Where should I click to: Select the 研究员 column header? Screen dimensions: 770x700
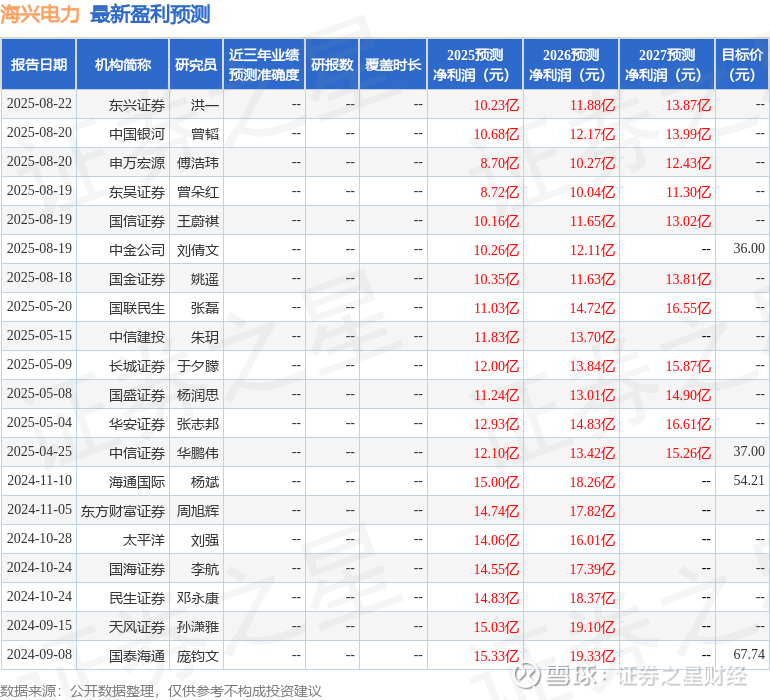(x=196, y=64)
